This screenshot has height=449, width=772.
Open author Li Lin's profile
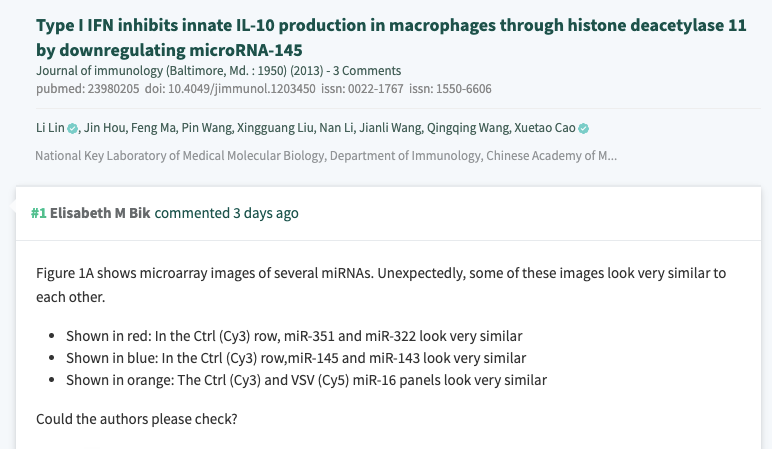49,128
